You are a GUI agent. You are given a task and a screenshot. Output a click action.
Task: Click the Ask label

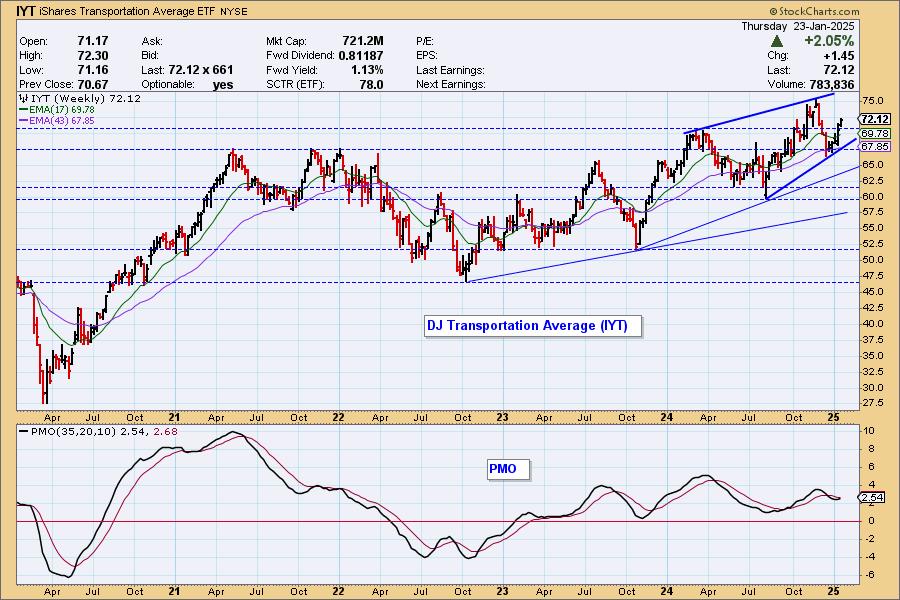[152, 41]
